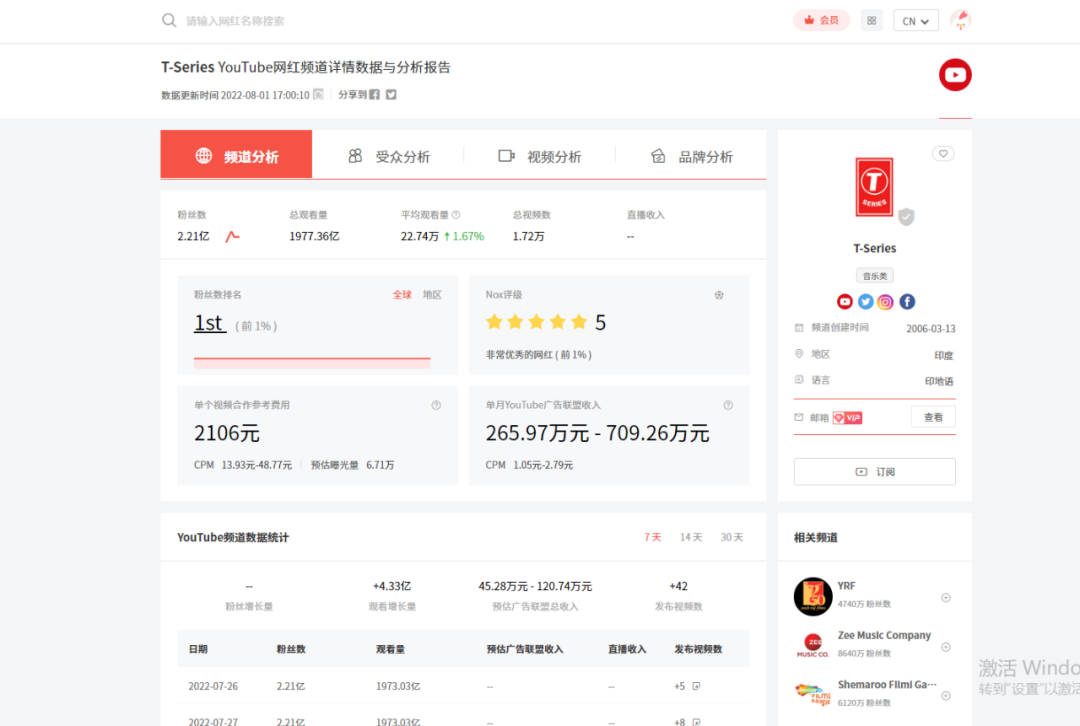Switch to the 视频分析 tab

coord(540,156)
